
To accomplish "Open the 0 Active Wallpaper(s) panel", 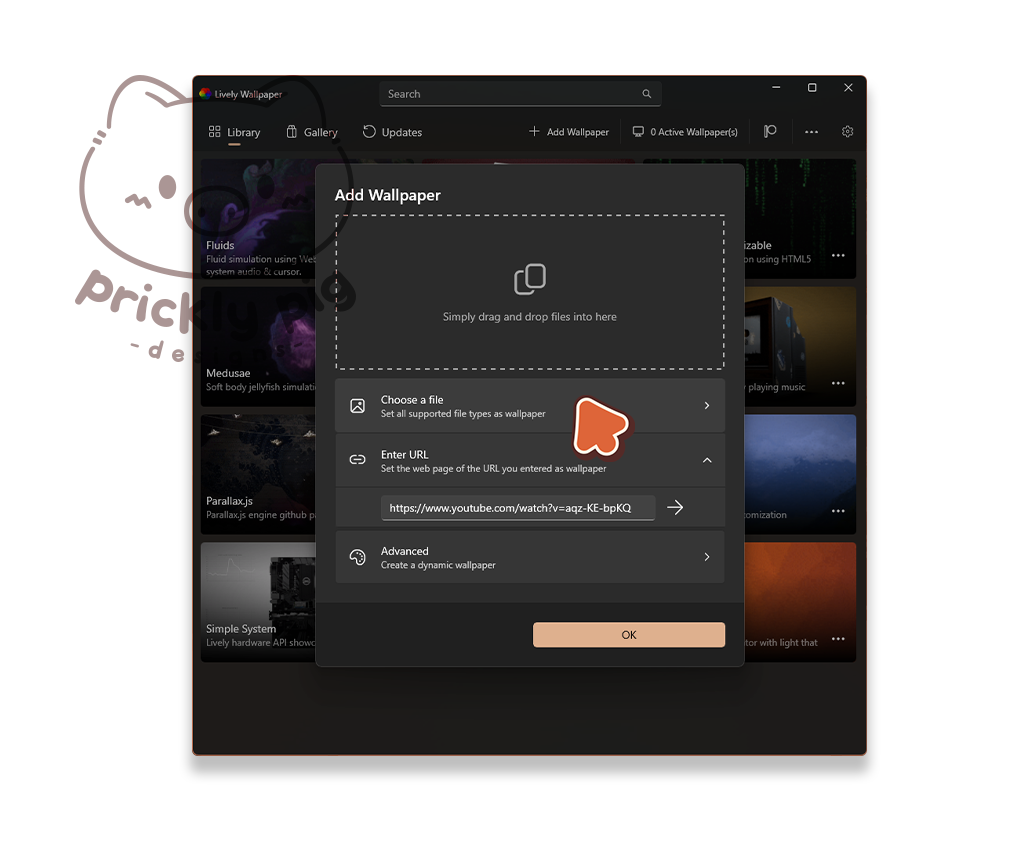I will (x=684, y=132).
